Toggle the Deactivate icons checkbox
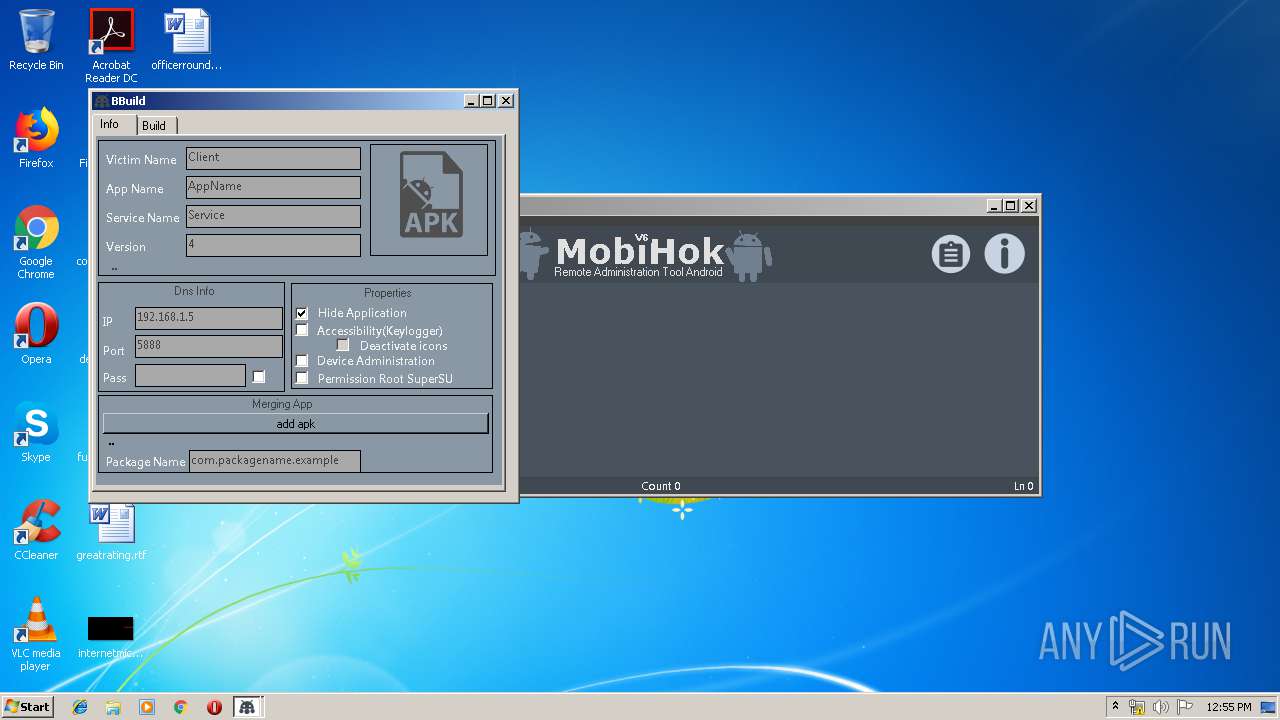 [x=343, y=345]
